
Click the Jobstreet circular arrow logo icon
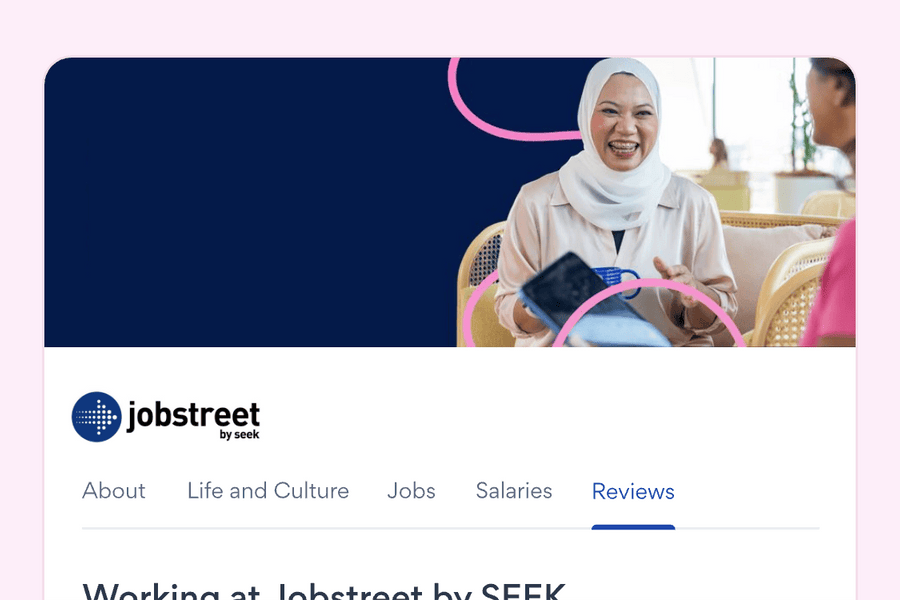[96, 417]
